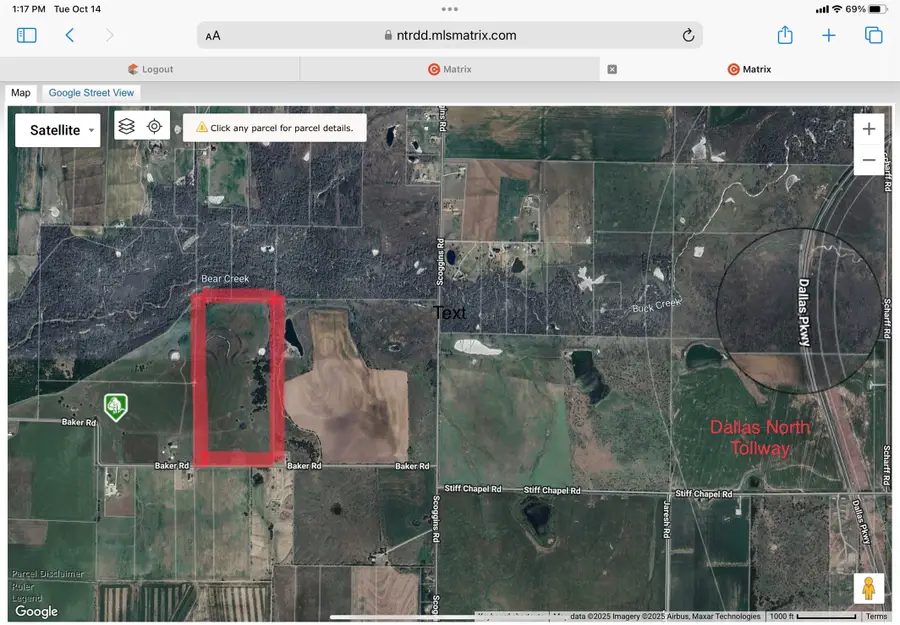Select the Logout tab
900x625 pixels.
(150, 69)
